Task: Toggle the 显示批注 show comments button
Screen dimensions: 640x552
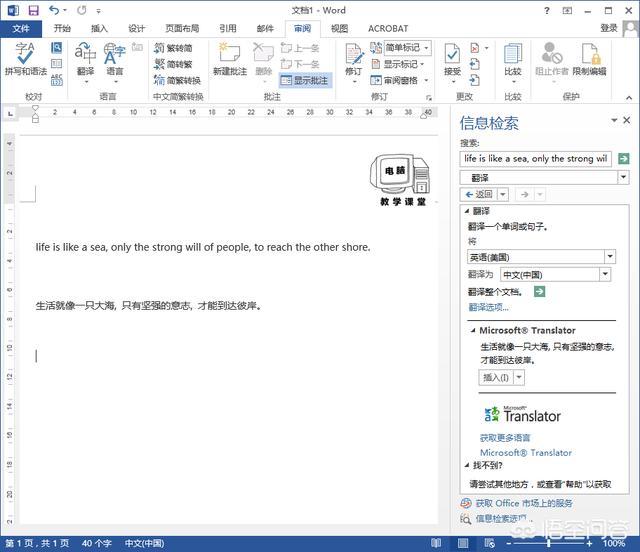Action: 304,80
